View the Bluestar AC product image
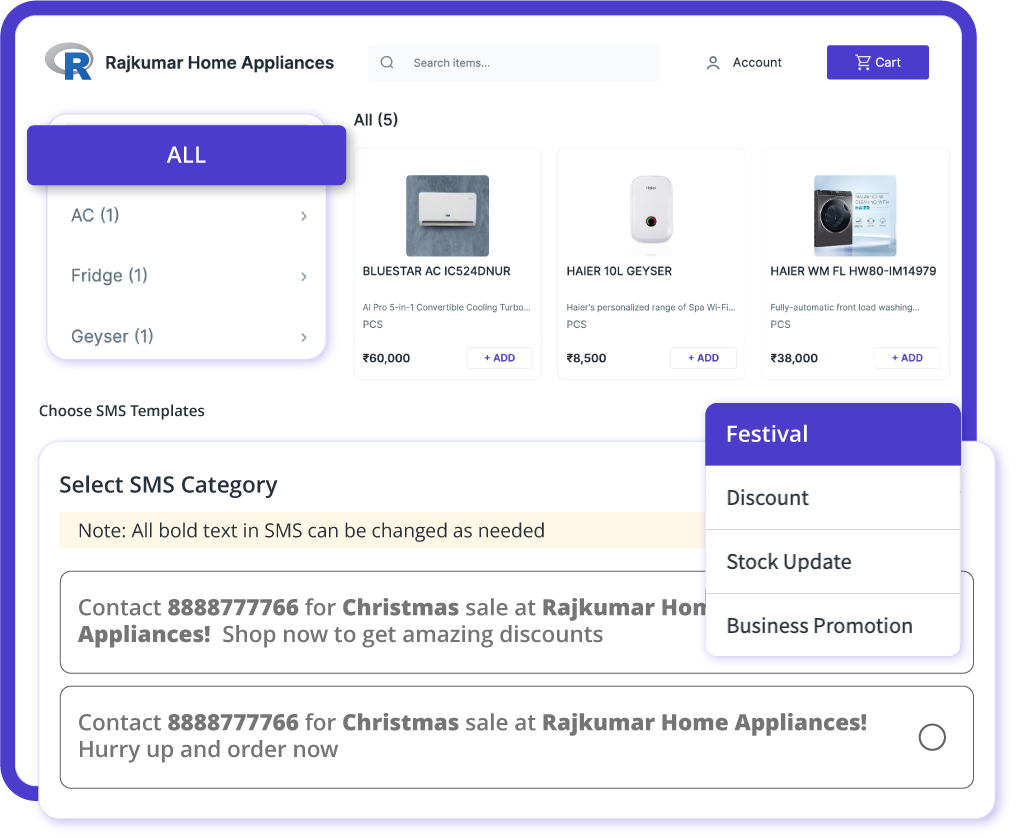 (447, 215)
